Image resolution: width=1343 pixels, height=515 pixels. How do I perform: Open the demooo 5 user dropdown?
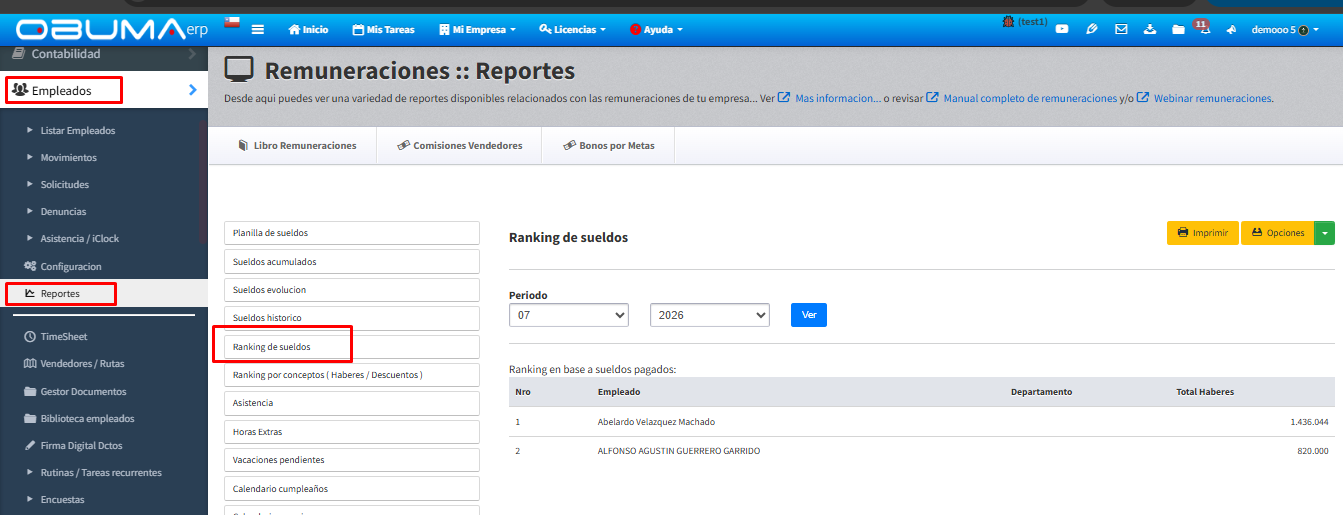1284,30
